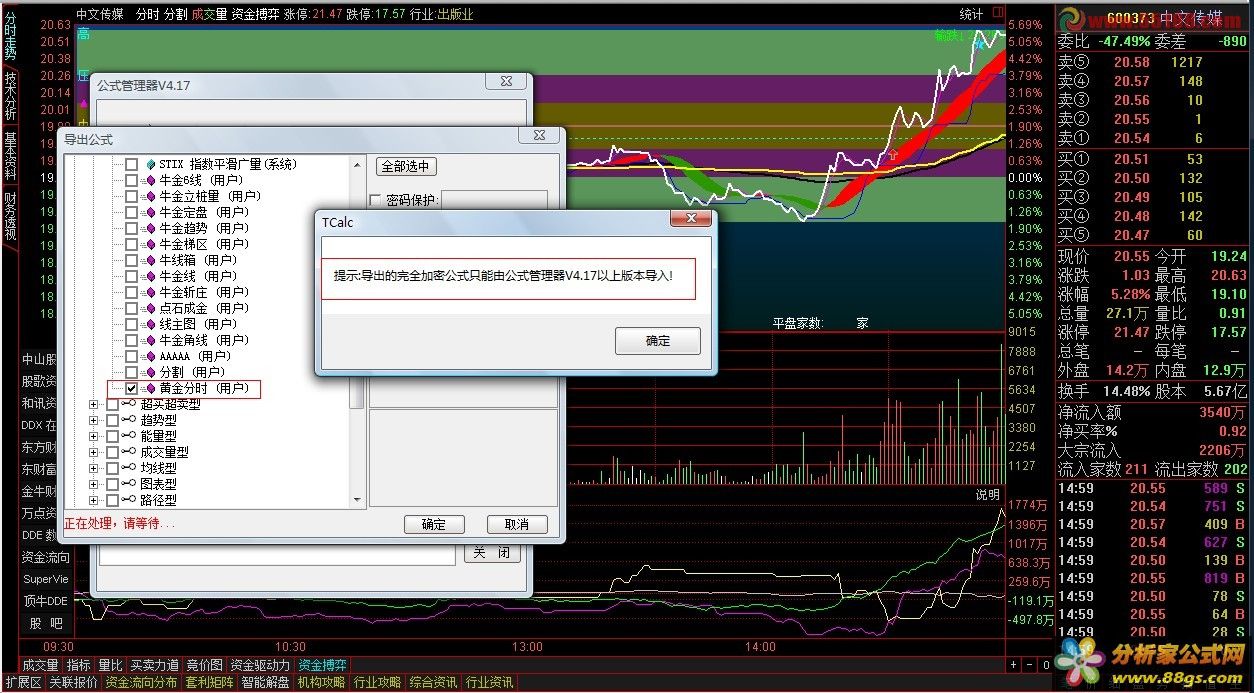This screenshot has height=693, width=1254.
Task: Tick the 分割 formula checkbox
Action: point(131,372)
